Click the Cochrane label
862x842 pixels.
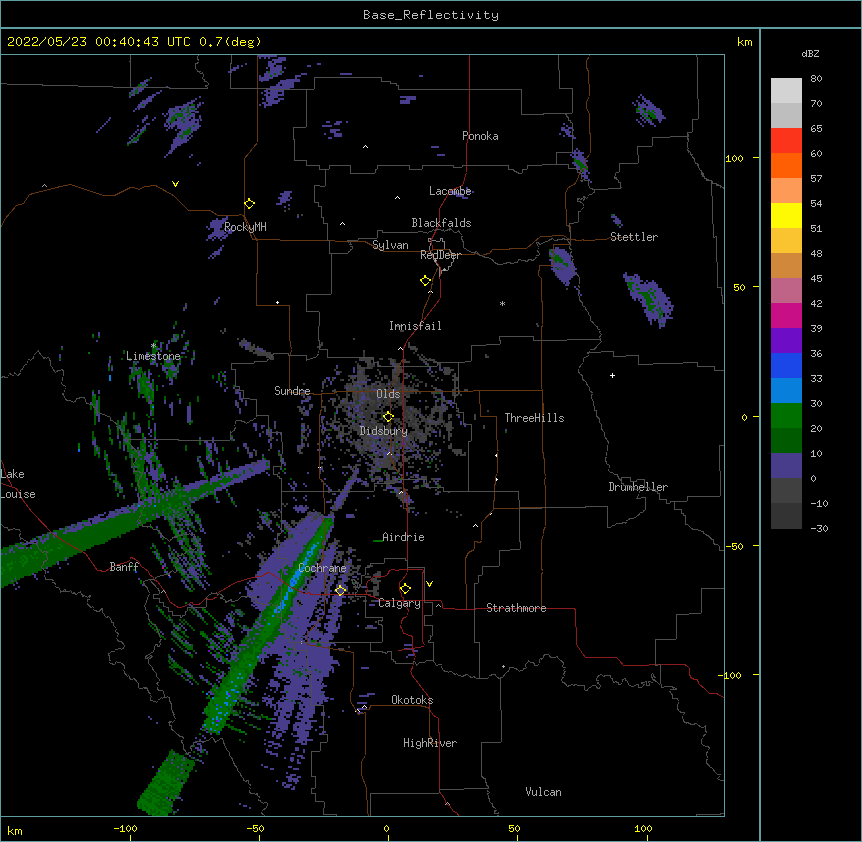tap(322, 568)
